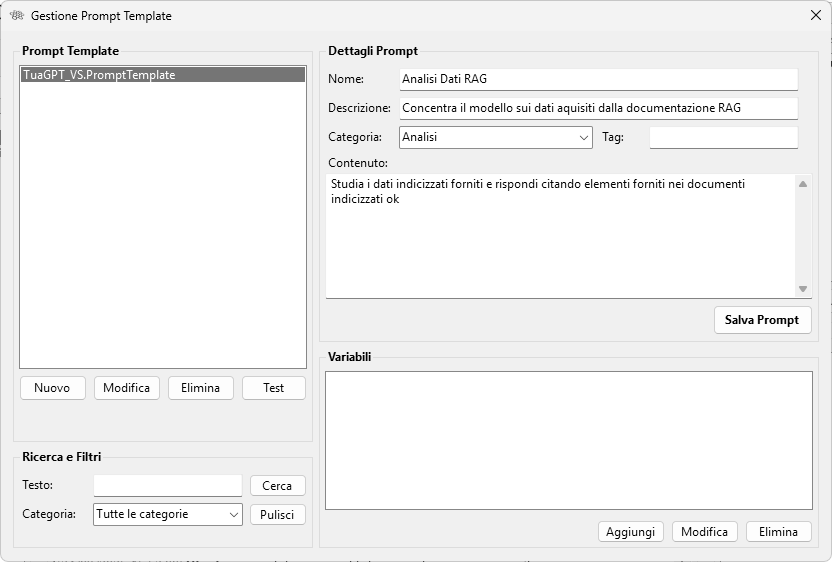832x562 pixels.
Task: Open the Categoria dropdown set to Analisi
Action: (x=496, y=137)
